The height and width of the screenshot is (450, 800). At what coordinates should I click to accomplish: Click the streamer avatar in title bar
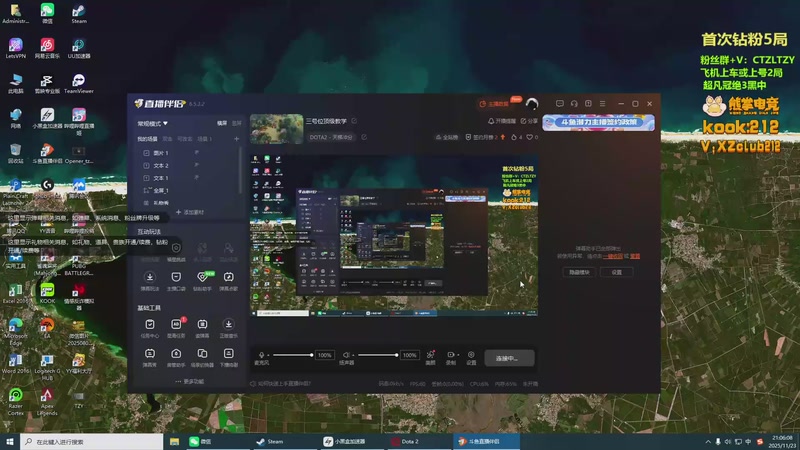point(532,104)
